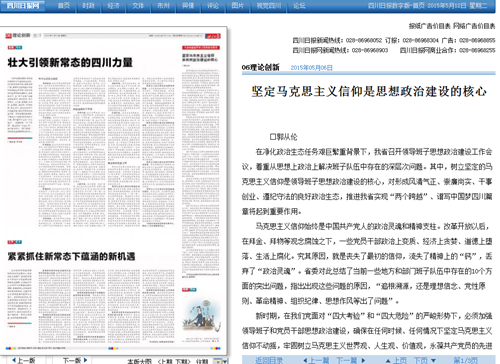Click the right arrow after 下一篇
This screenshot has height=364, width=500.
[363, 360]
